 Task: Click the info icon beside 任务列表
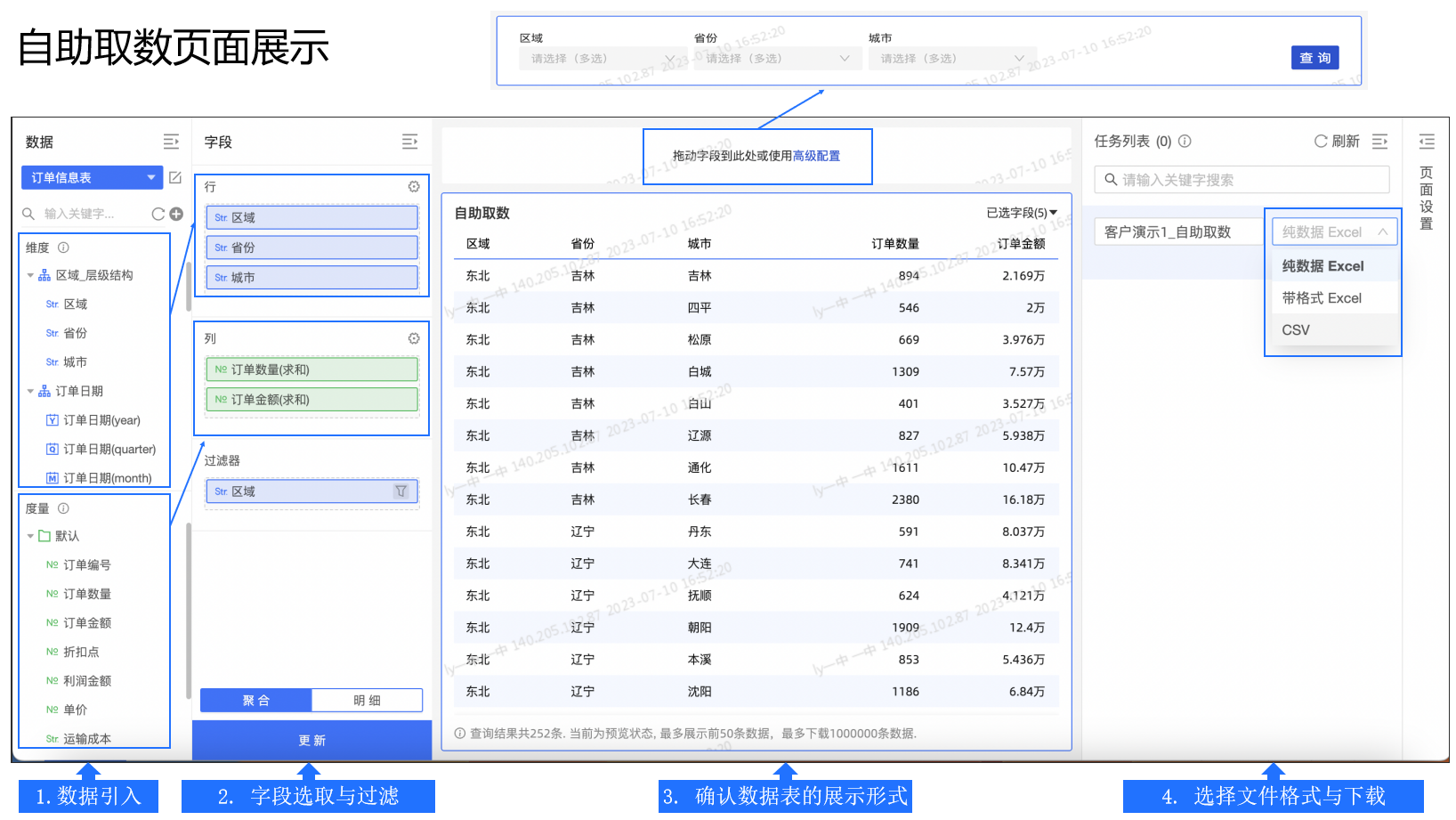pos(1185,141)
